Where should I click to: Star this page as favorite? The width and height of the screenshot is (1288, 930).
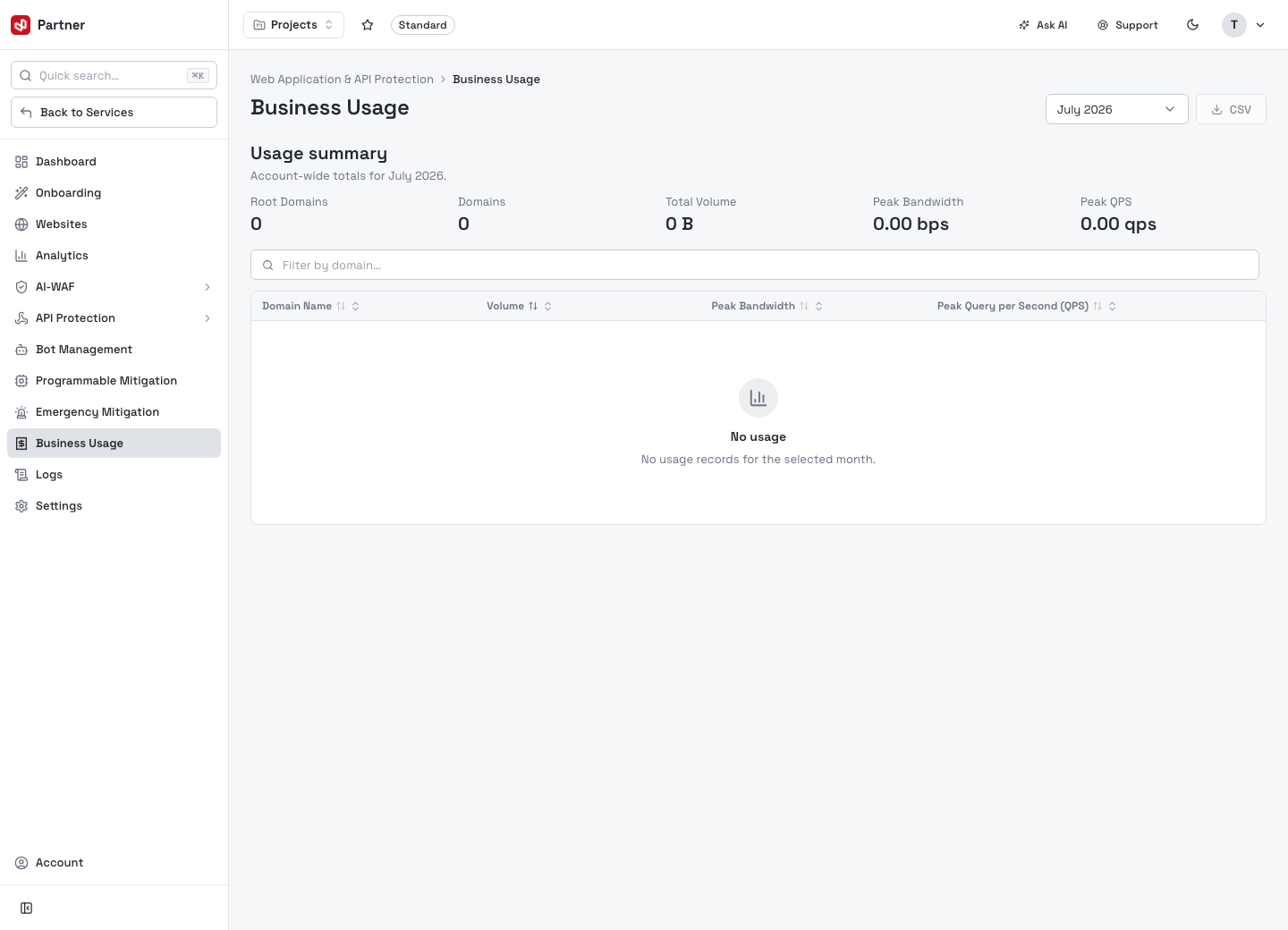368,25
